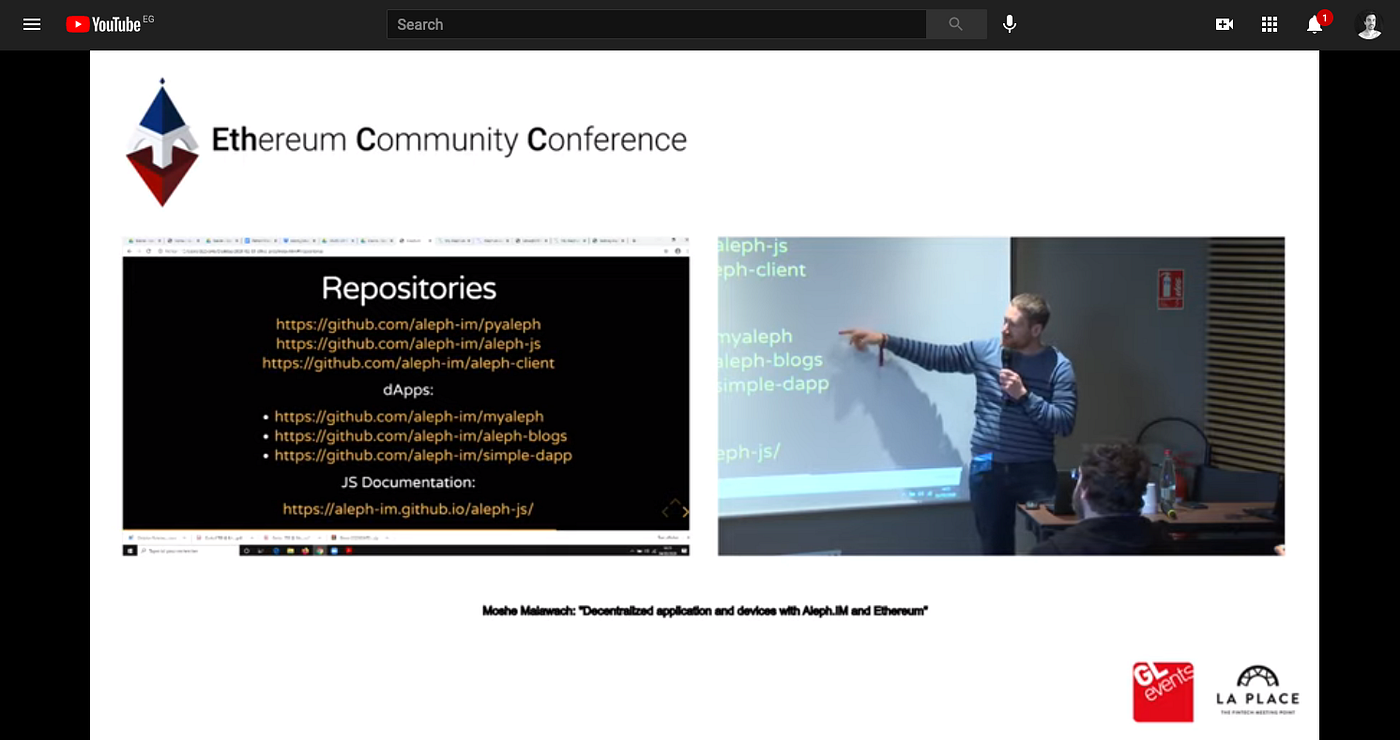
Task: Click the Ethereum Community Conference diamond logo
Action: click(x=161, y=141)
